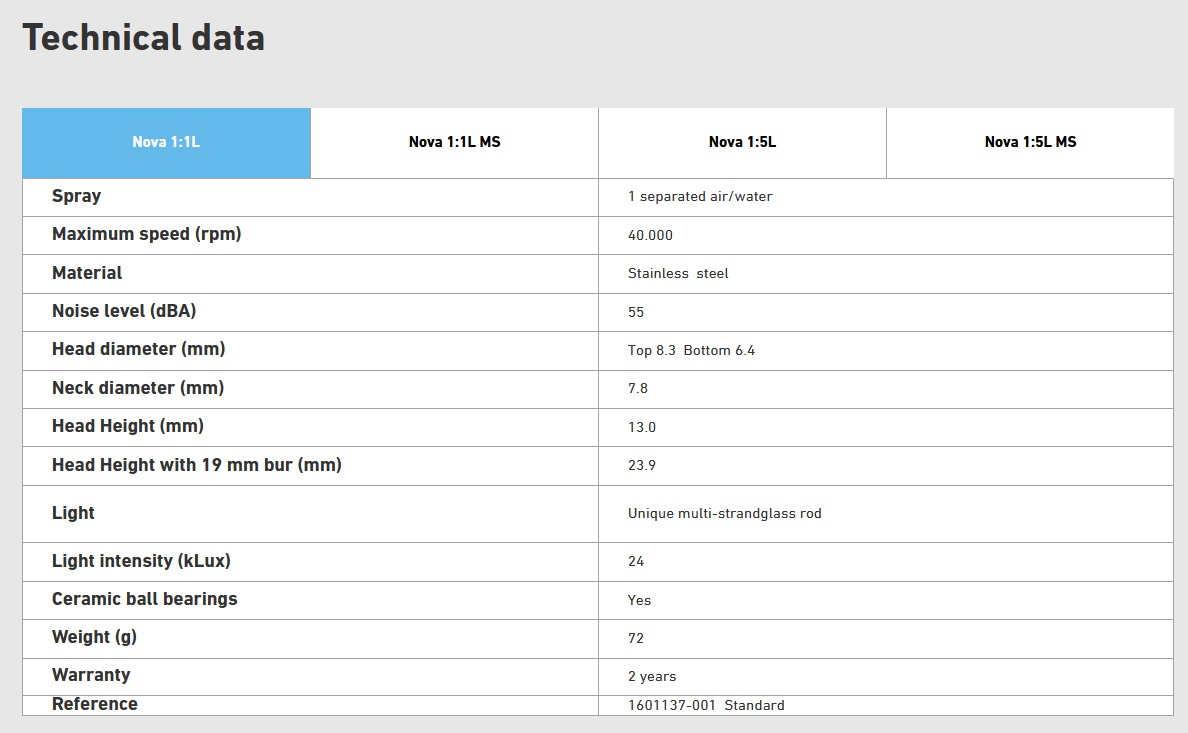
Task: Select 'Unique multi-strandglass rod' value
Action: click(x=724, y=513)
